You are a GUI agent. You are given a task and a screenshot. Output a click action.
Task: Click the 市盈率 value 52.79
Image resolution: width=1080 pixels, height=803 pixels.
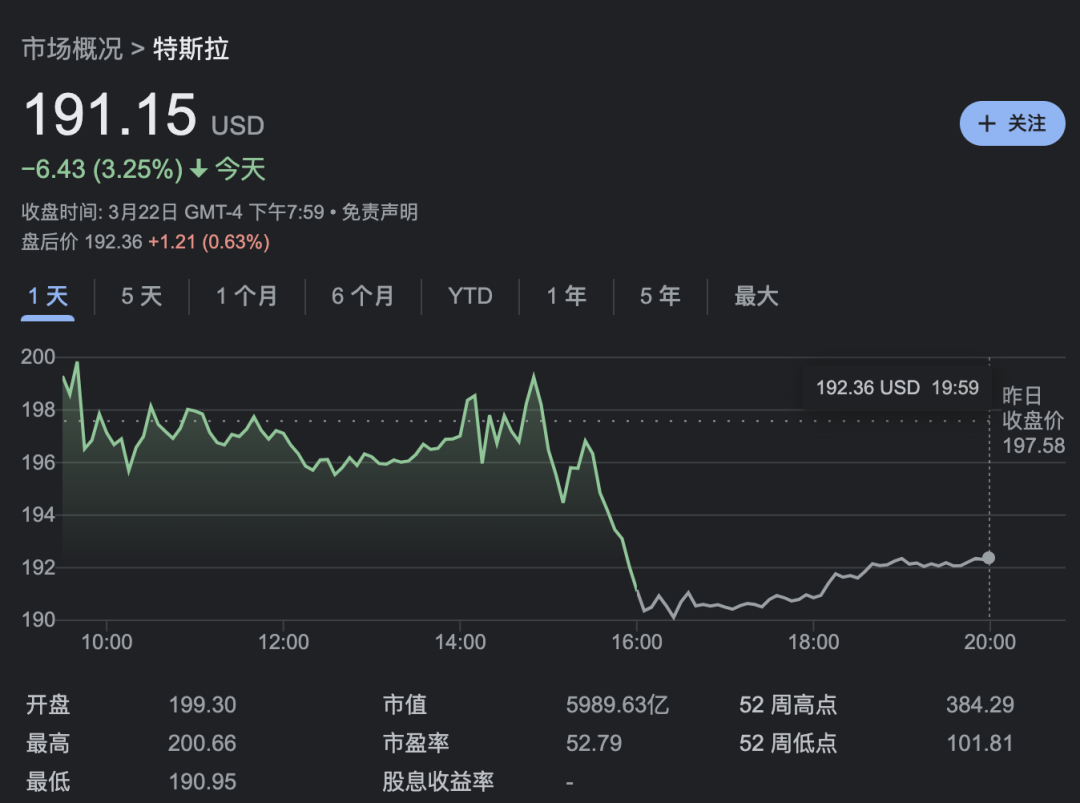point(594,743)
